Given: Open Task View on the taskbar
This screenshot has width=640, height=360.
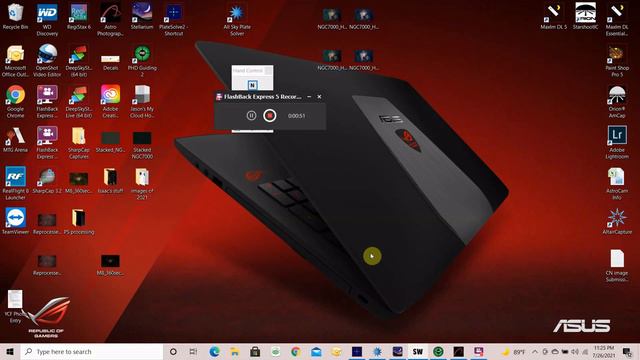Looking at the screenshot, I should 193,351.
